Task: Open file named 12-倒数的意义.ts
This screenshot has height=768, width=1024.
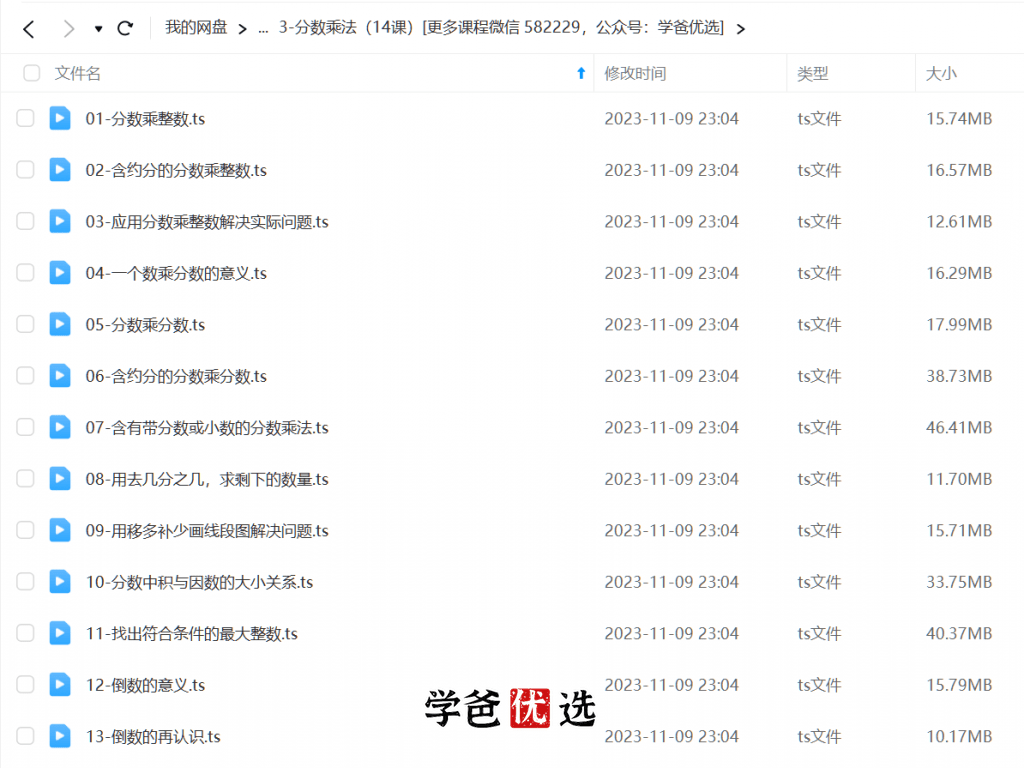Action: 145,685
